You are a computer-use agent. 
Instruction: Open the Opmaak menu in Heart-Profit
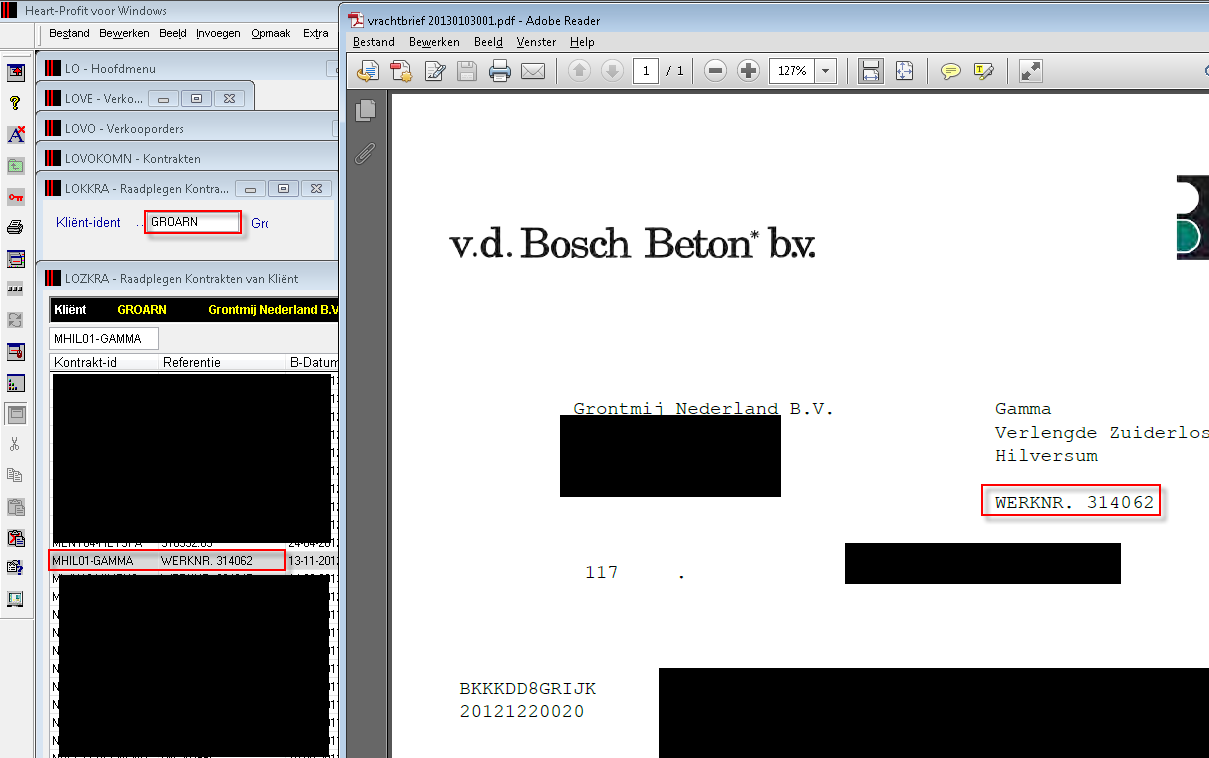point(271,33)
